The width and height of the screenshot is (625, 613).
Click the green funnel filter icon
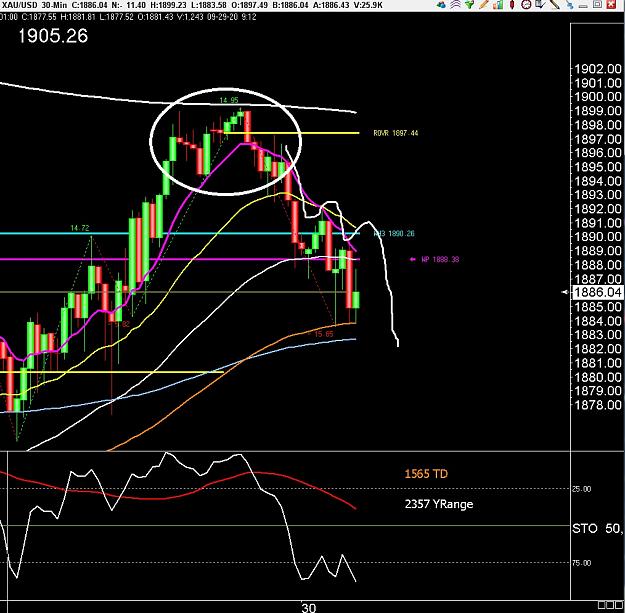click(x=470, y=4)
